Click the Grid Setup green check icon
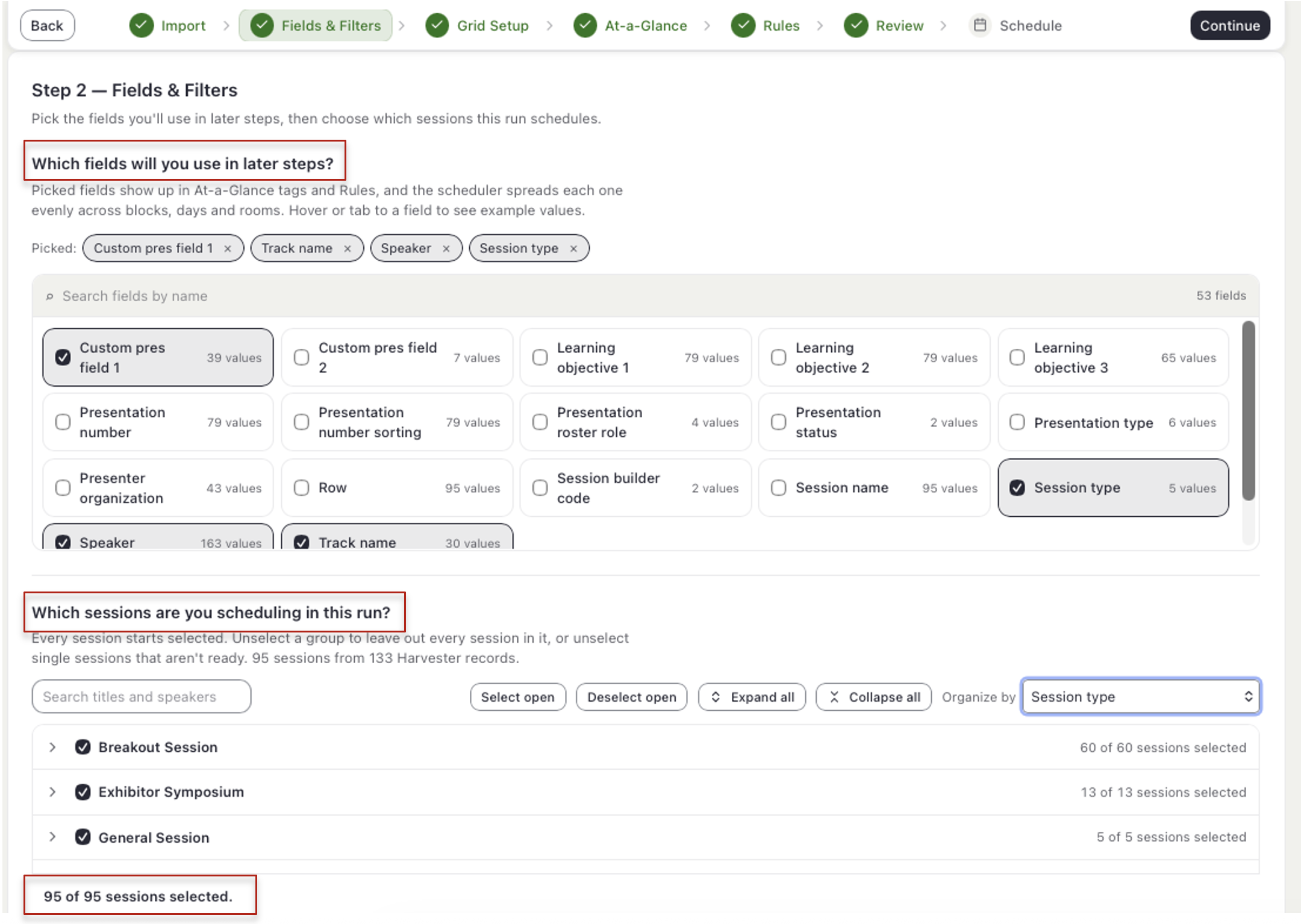 (x=437, y=25)
